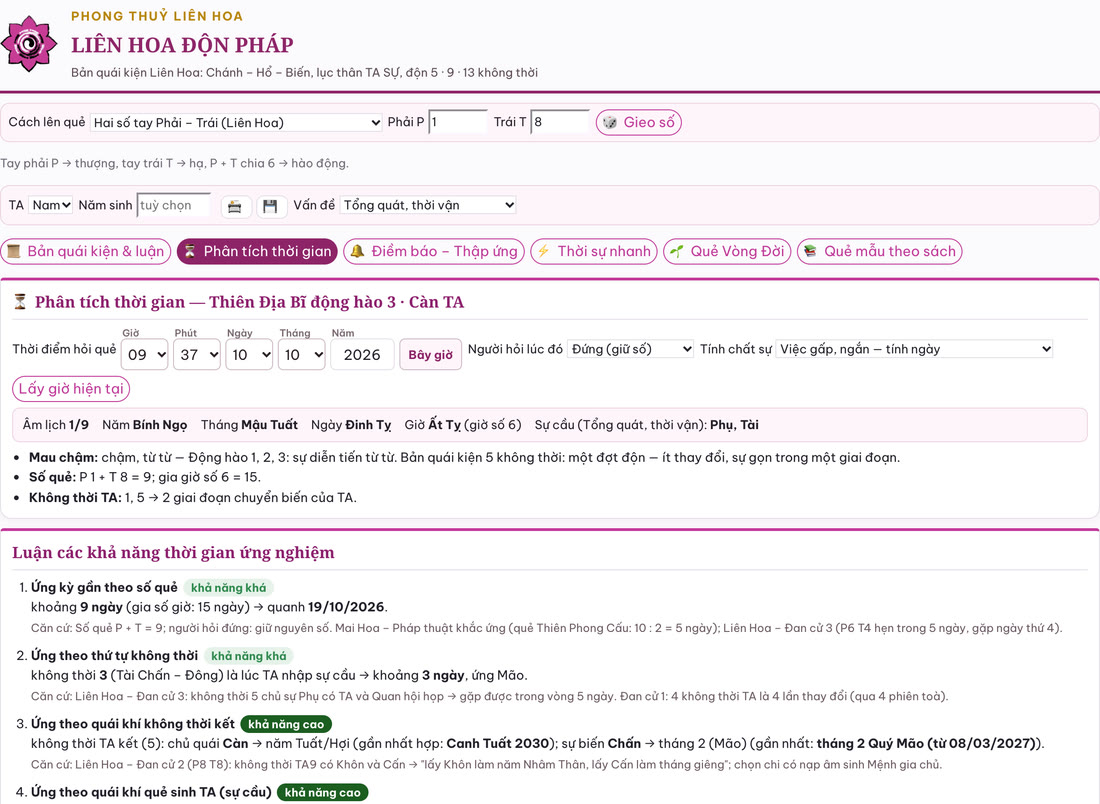Open the 'Tháng' month dropdown

(x=302, y=355)
